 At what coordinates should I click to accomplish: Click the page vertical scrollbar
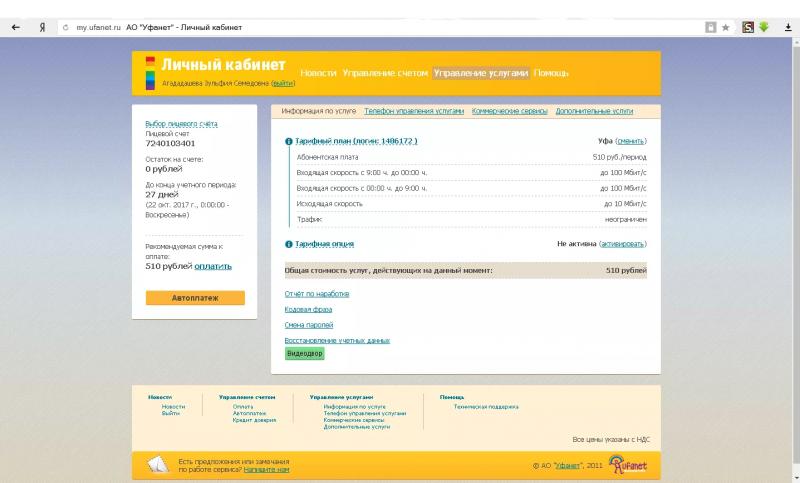click(x=796, y=255)
